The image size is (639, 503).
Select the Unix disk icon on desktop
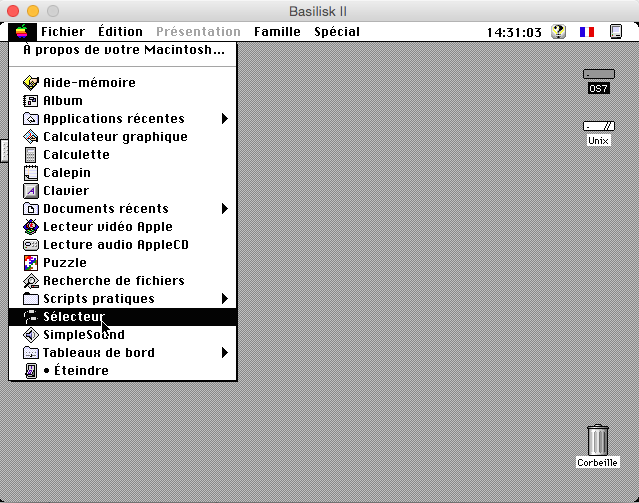point(599,126)
